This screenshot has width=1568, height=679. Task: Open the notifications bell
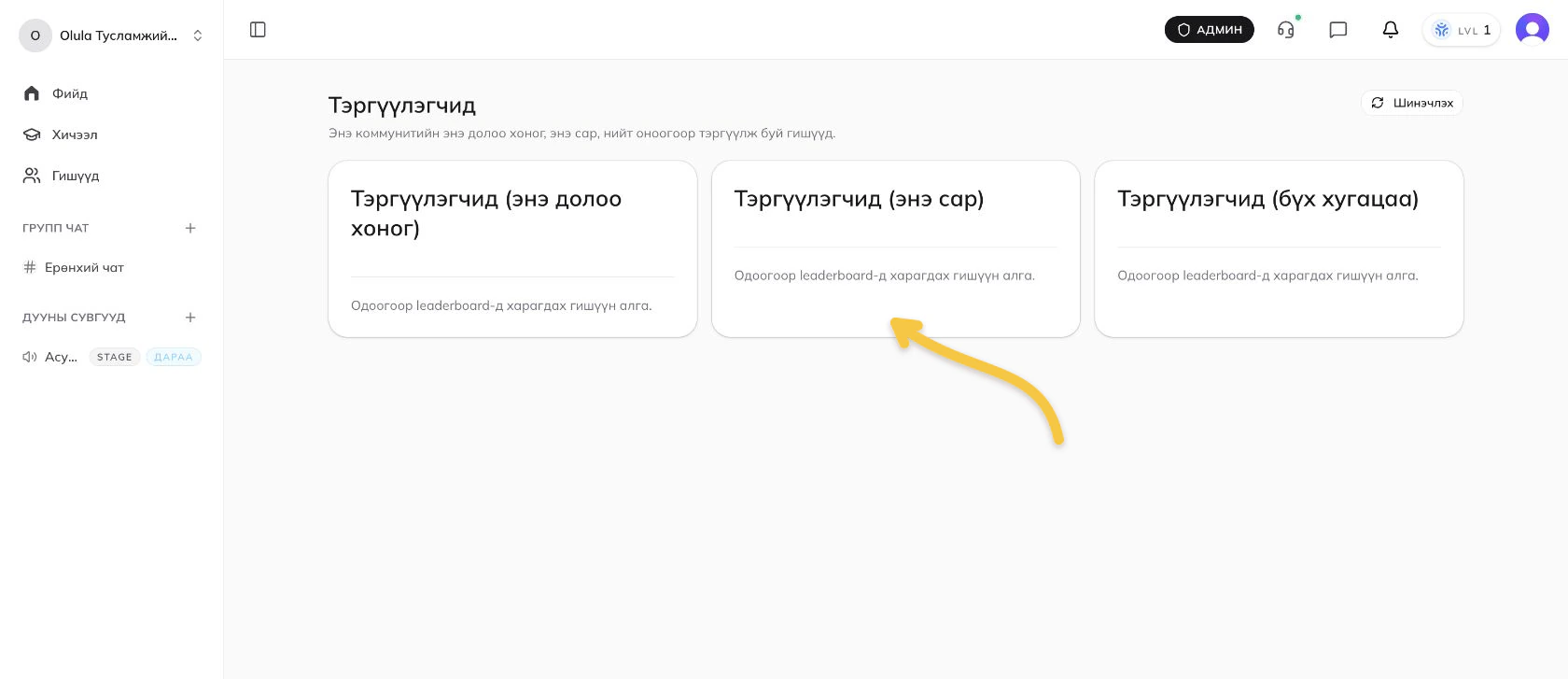1391,30
